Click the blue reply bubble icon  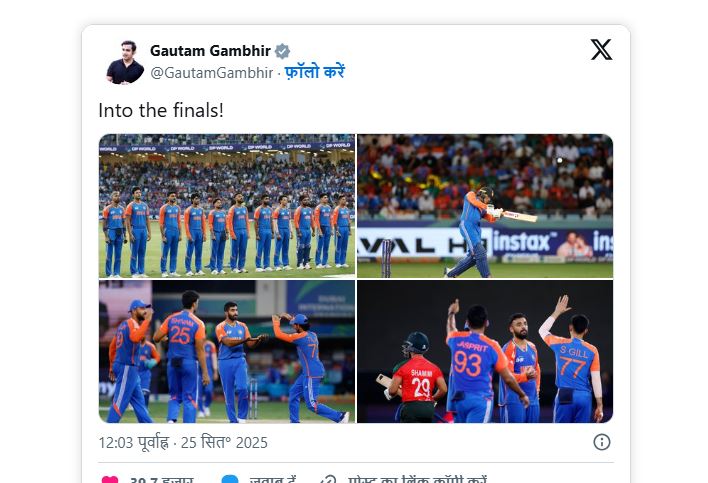click(x=229, y=481)
